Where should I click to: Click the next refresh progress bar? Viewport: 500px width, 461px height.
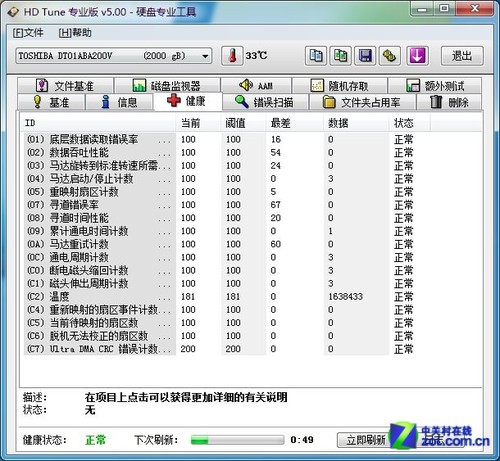click(237, 440)
